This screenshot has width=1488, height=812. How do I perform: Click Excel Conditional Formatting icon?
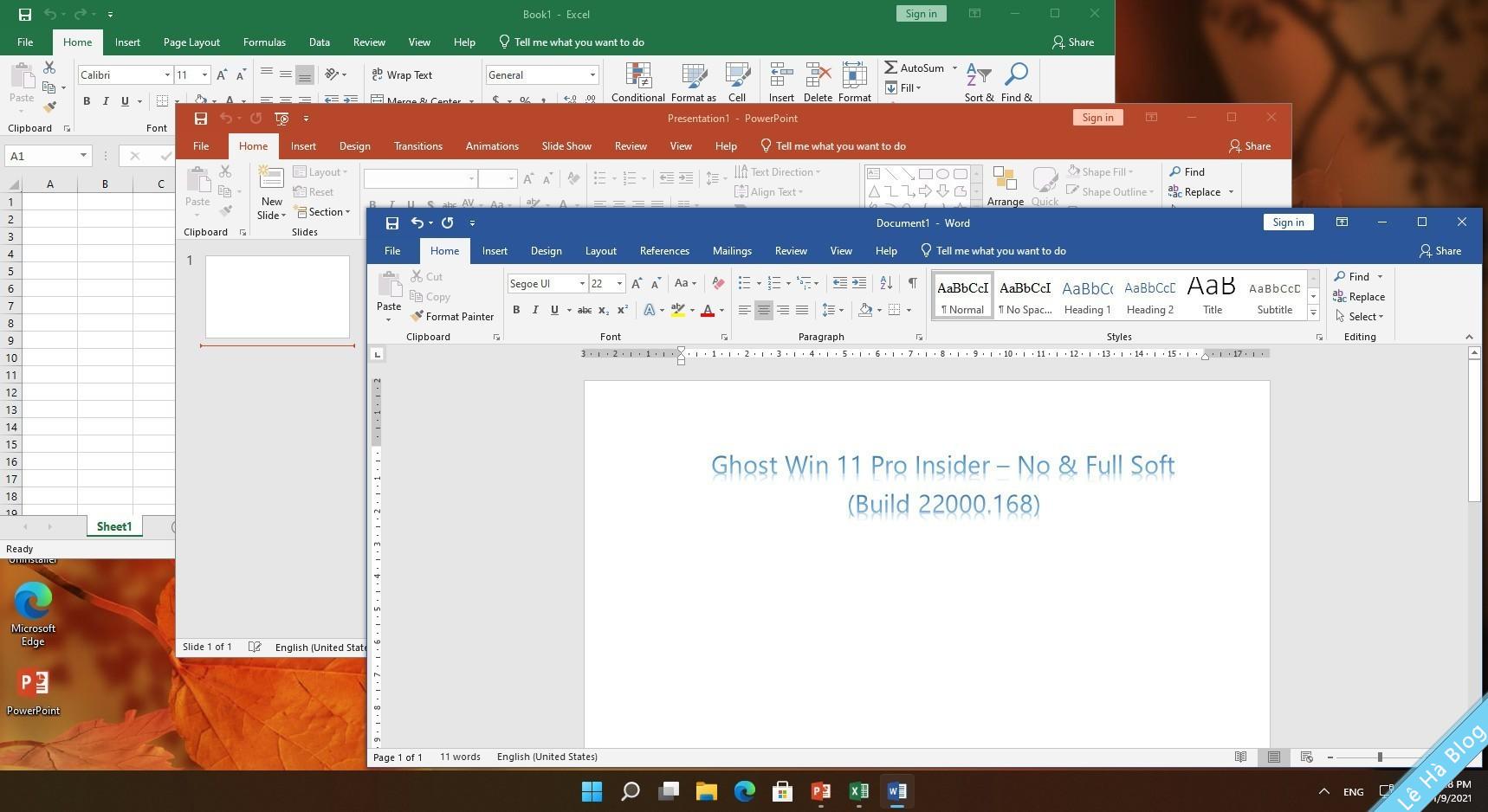pyautogui.click(x=638, y=75)
